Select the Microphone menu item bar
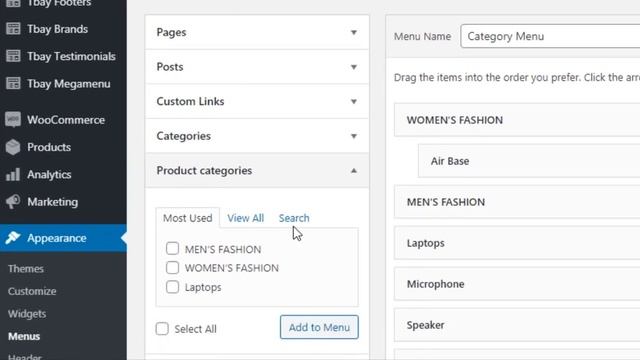 [517, 284]
